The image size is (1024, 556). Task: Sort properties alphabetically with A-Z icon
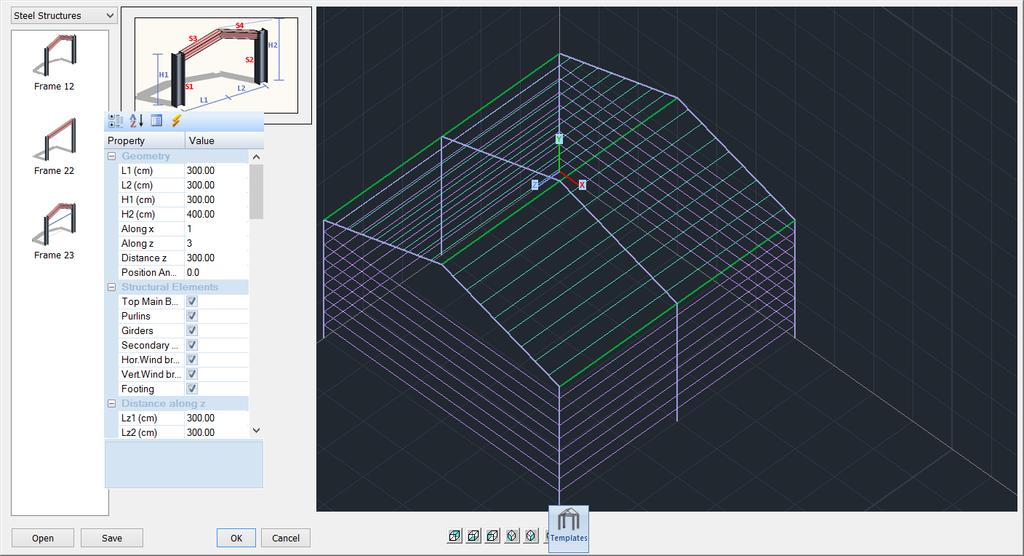coord(136,120)
